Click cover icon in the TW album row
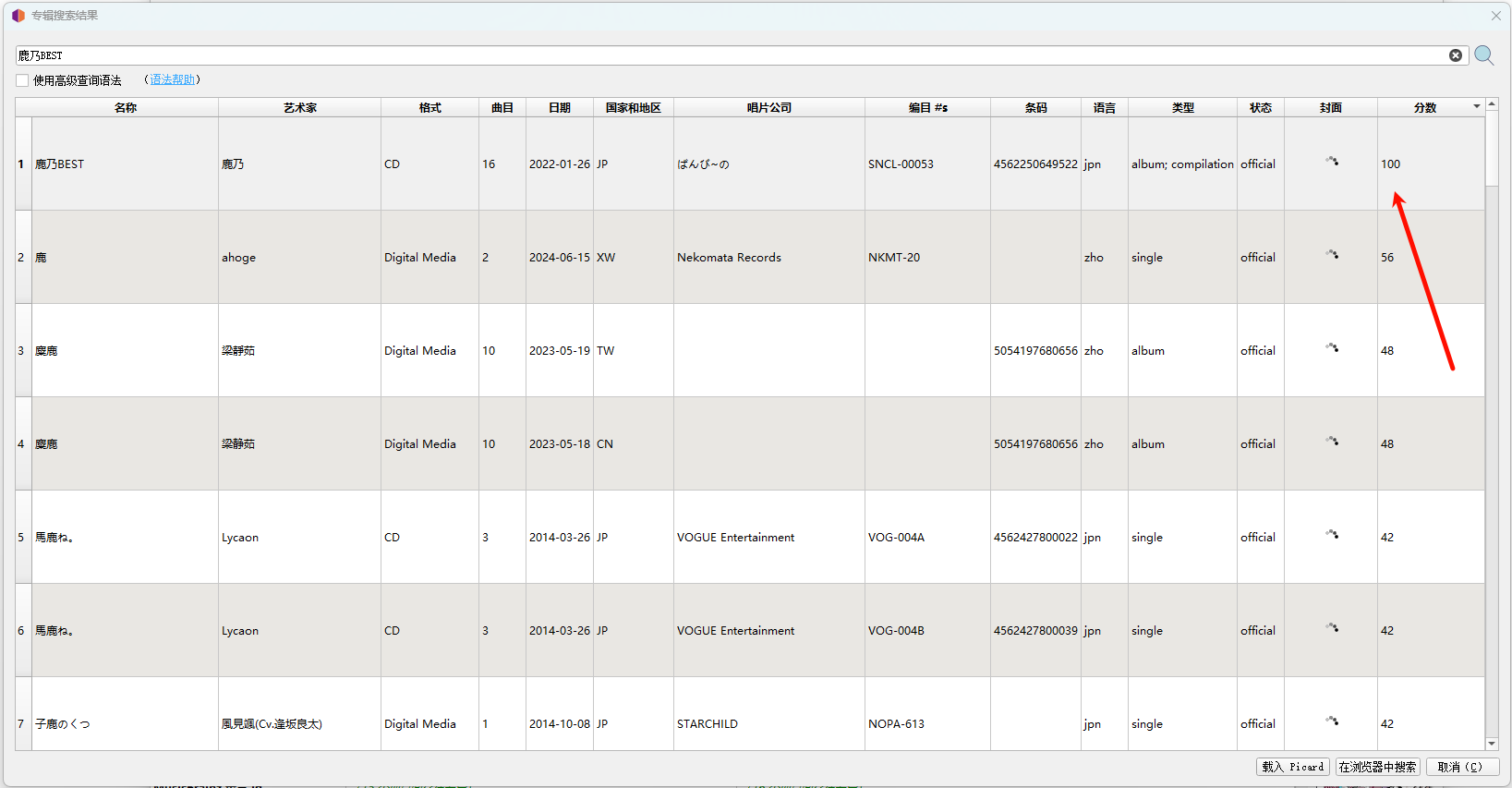The height and width of the screenshot is (788, 1512). tap(1331, 348)
